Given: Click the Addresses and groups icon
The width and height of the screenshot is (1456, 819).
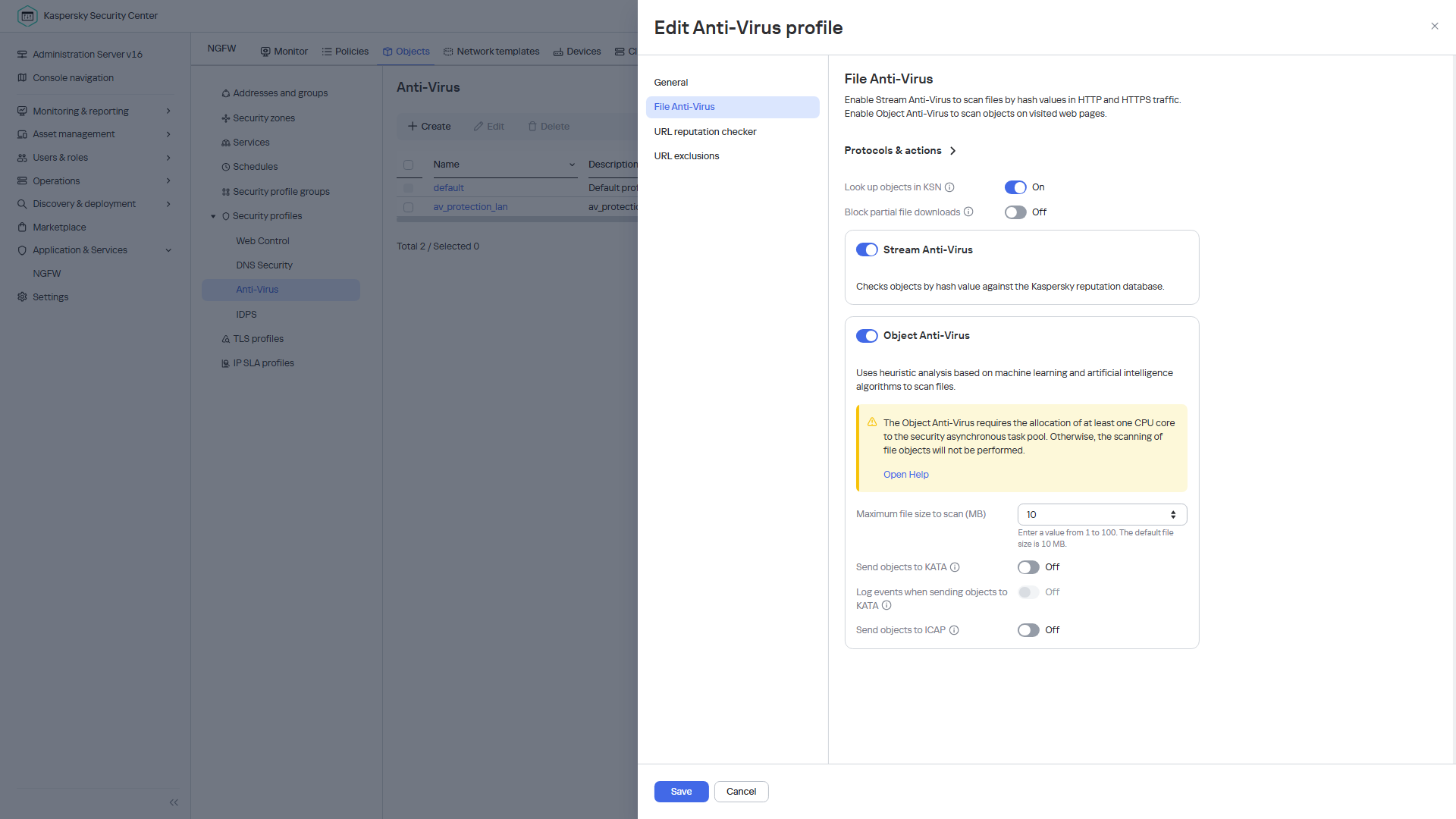Looking at the screenshot, I should click(x=226, y=93).
